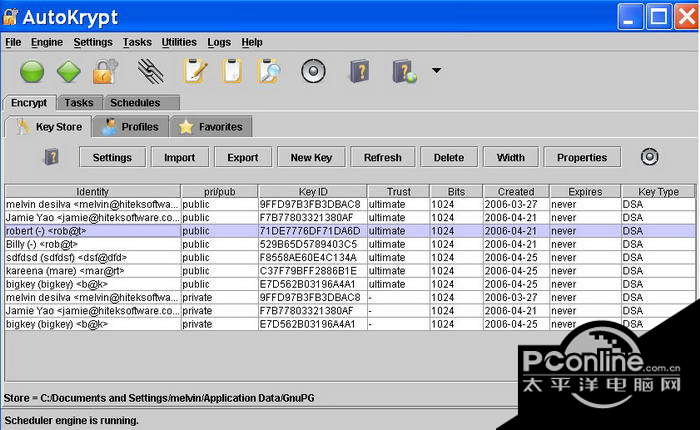The height and width of the screenshot is (430, 700).
Task: Click Key ID E7D562B03196A4A1 in public row
Action: 308,284
